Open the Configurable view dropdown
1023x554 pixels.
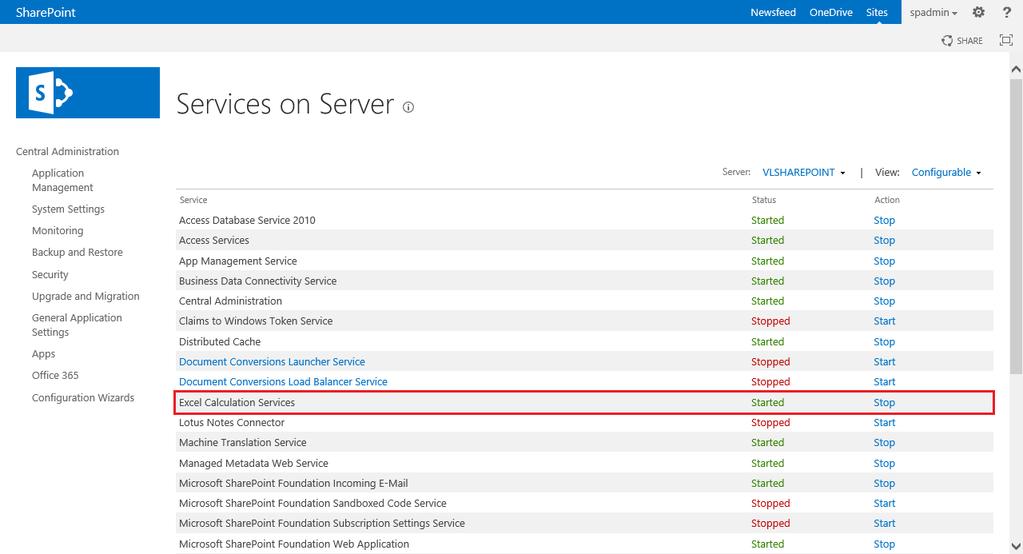click(946, 172)
